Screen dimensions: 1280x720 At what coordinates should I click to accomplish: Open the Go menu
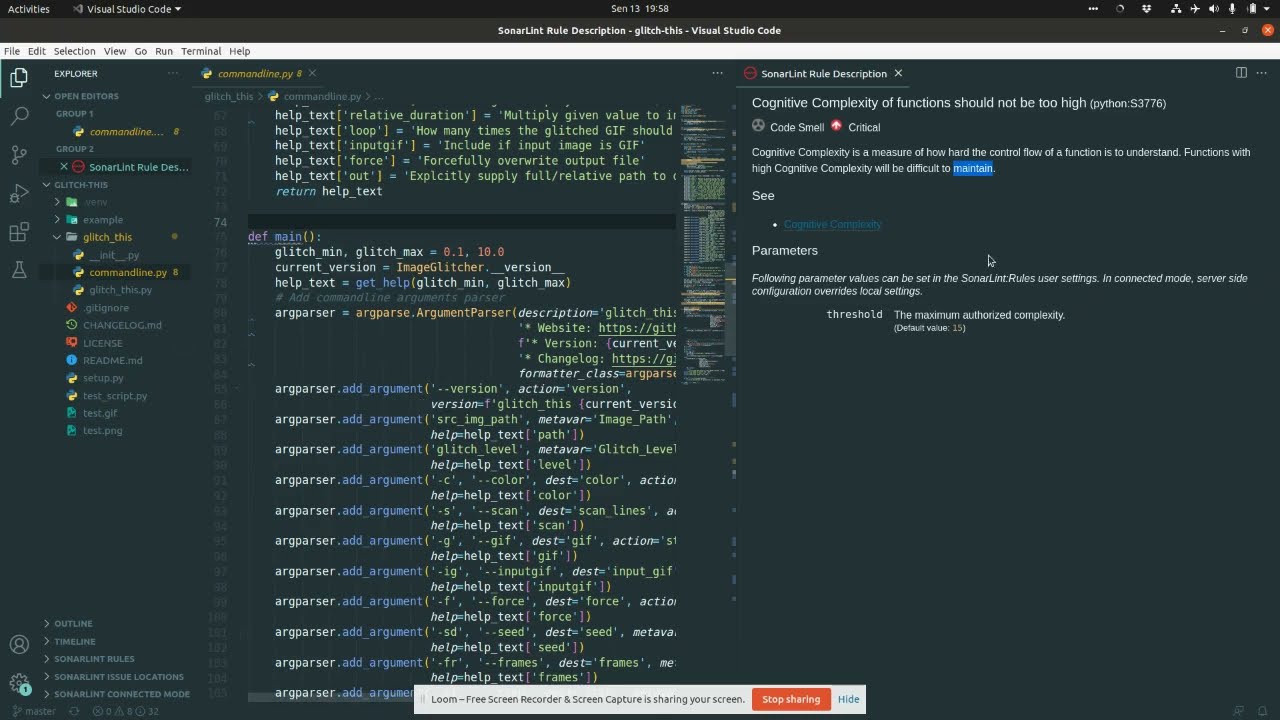[x=141, y=51]
